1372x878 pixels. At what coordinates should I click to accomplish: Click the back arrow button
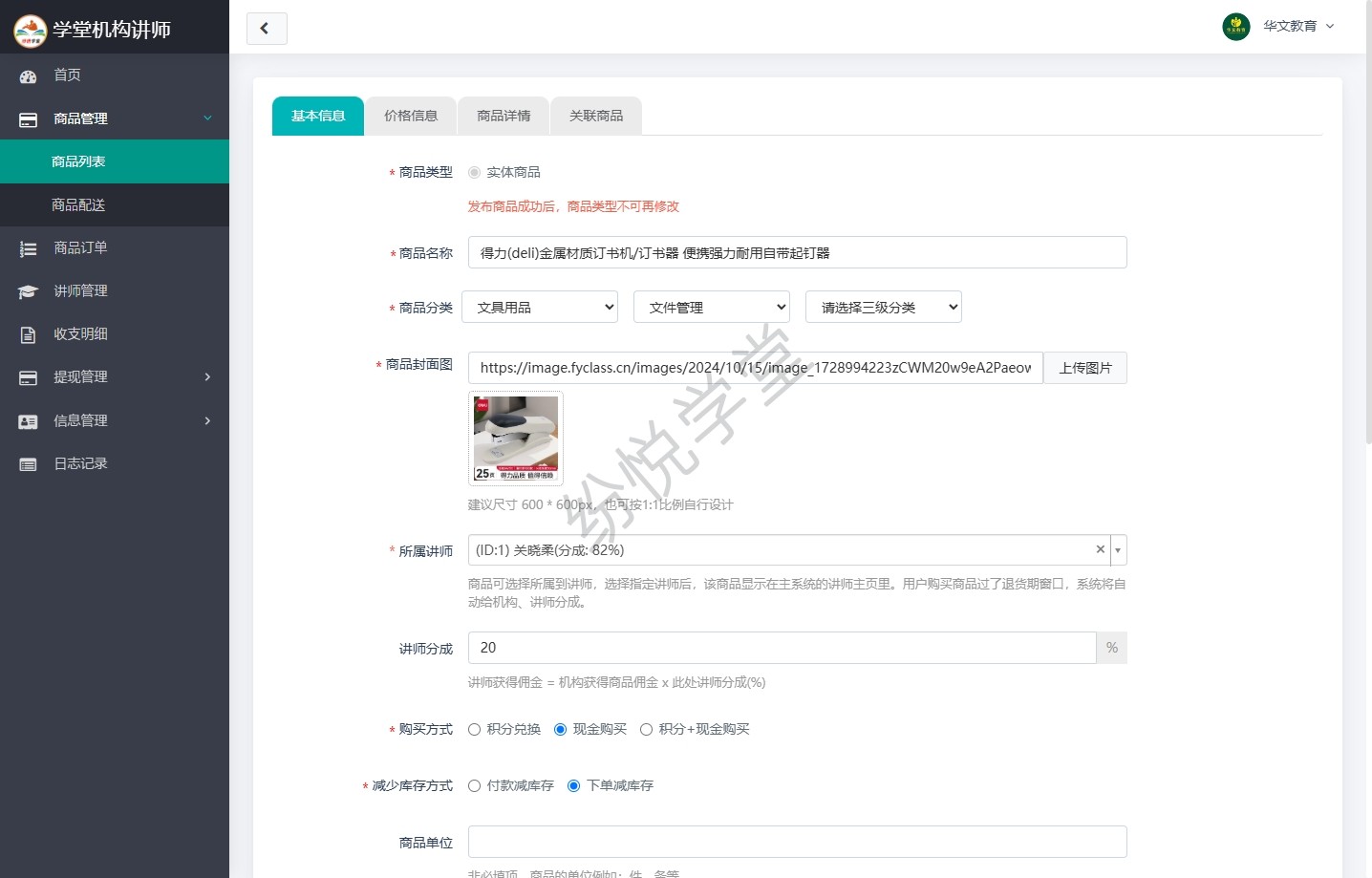pos(266,29)
